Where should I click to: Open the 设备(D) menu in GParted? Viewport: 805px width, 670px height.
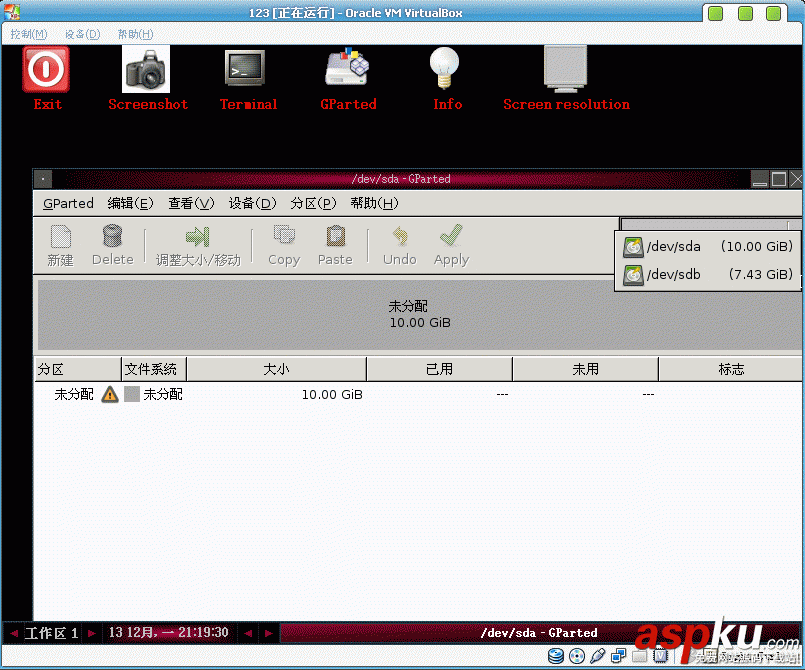point(252,203)
